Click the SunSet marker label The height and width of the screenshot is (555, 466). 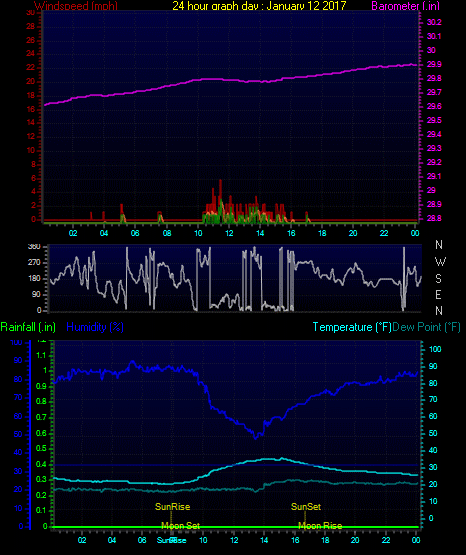(x=306, y=507)
